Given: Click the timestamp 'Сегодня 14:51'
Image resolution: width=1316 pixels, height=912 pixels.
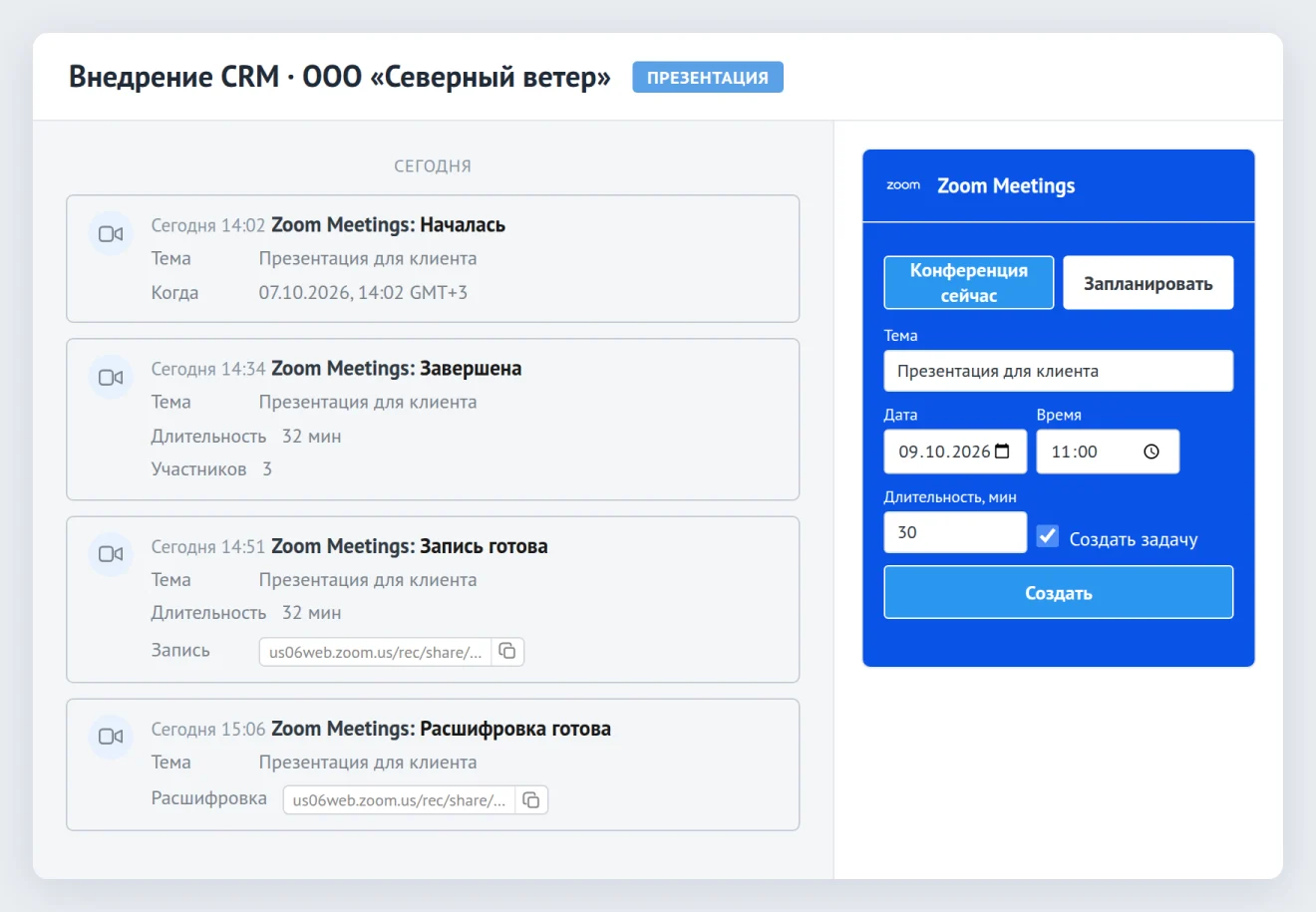Looking at the screenshot, I should pyautogui.click(x=208, y=546).
